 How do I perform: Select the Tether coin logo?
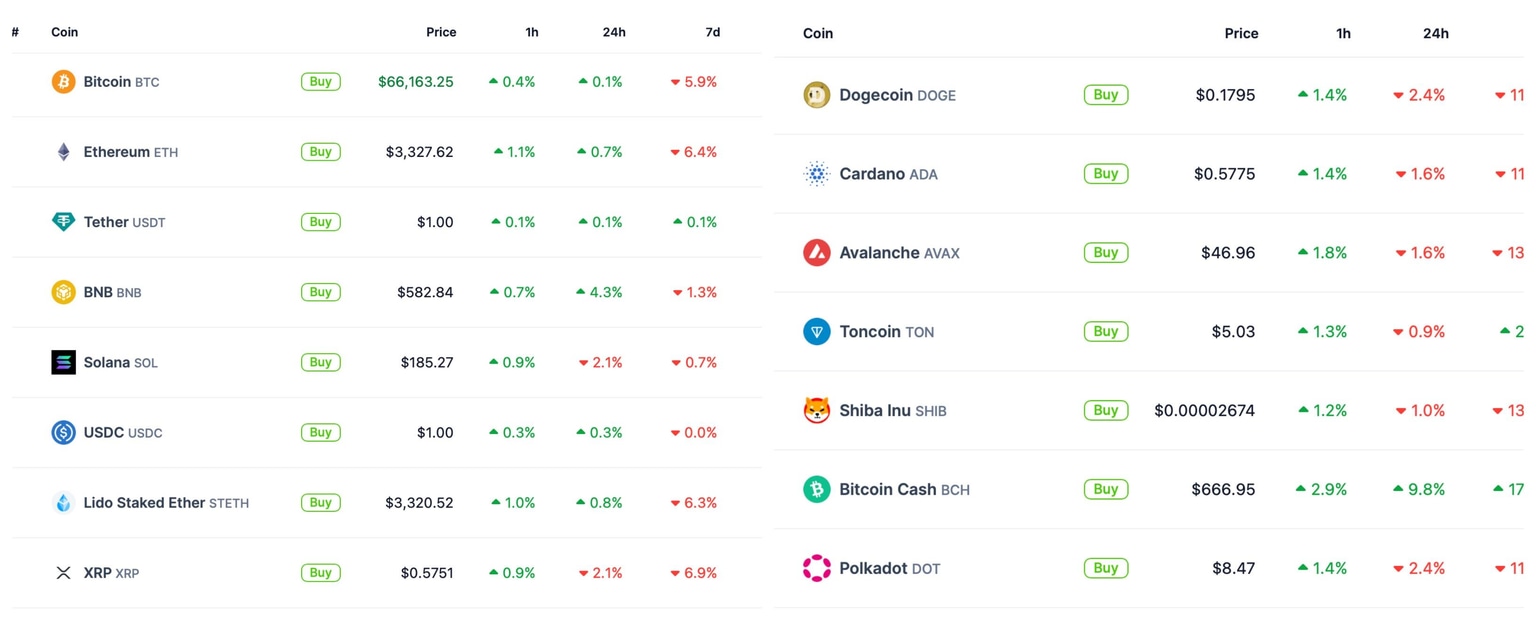(63, 221)
